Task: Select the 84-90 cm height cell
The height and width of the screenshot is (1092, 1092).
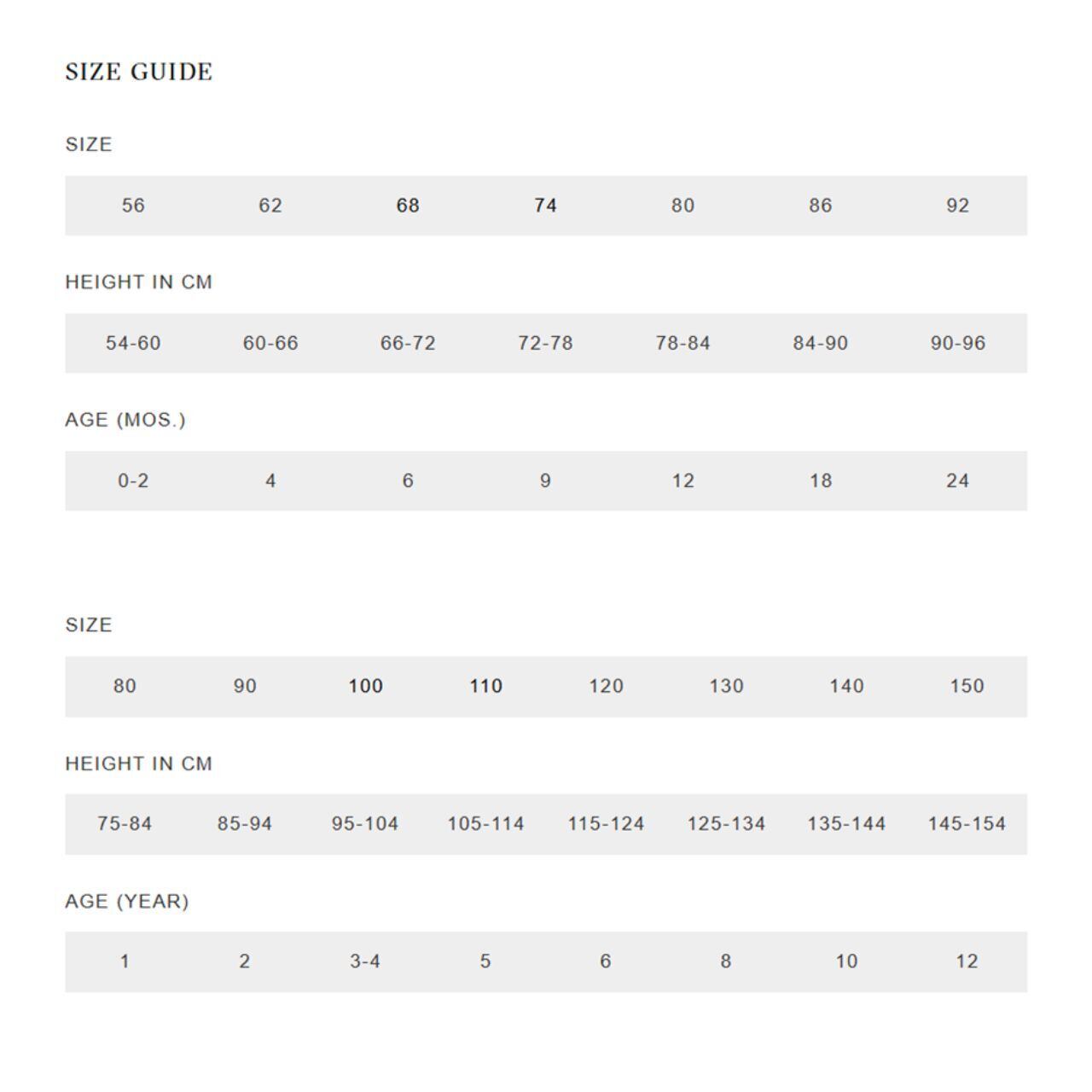Action: (x=820, y=343)
